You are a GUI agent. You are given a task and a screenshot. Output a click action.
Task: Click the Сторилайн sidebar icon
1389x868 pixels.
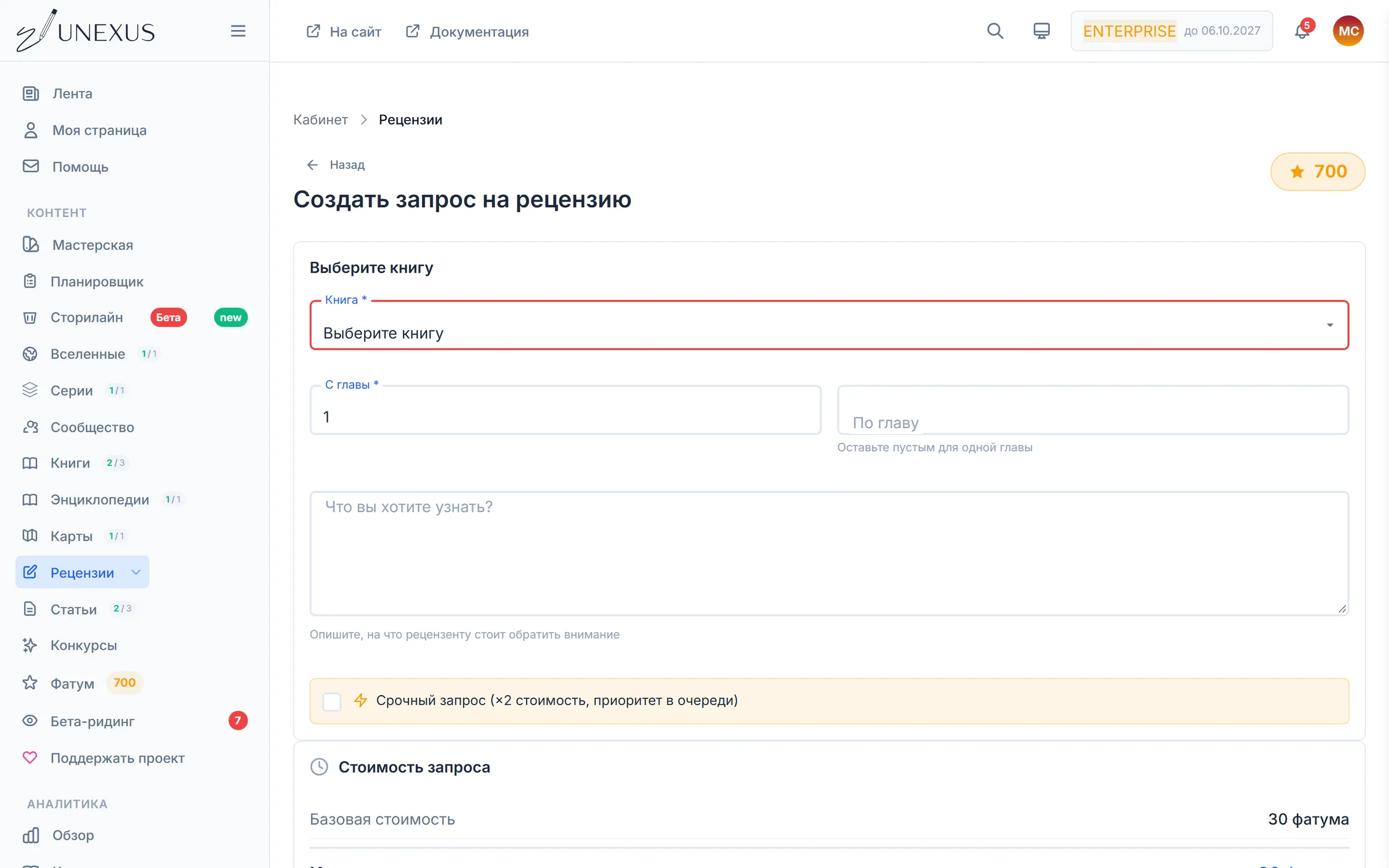pyautogui.click(x=30, y=317)
